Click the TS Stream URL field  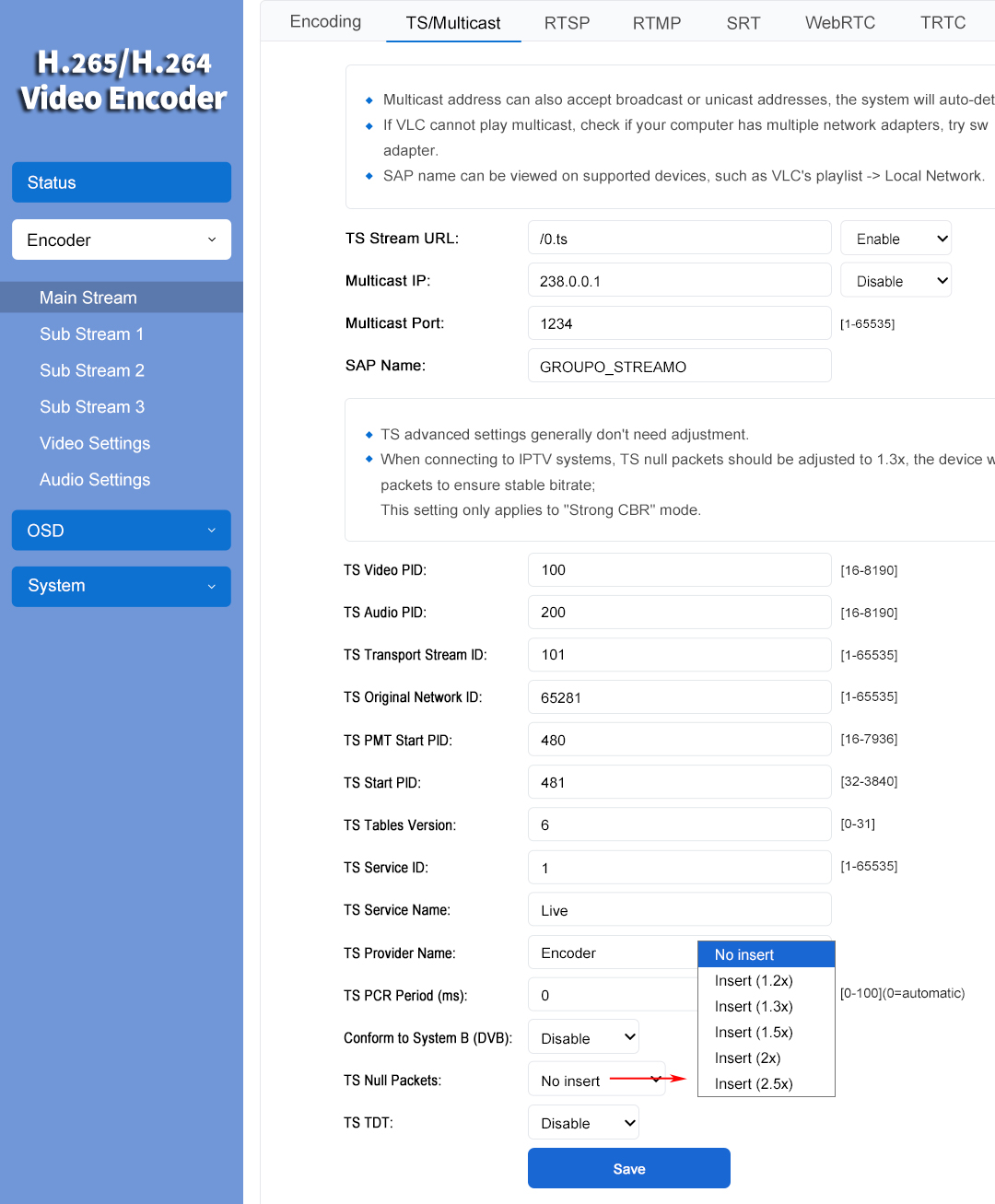point(680,239)
